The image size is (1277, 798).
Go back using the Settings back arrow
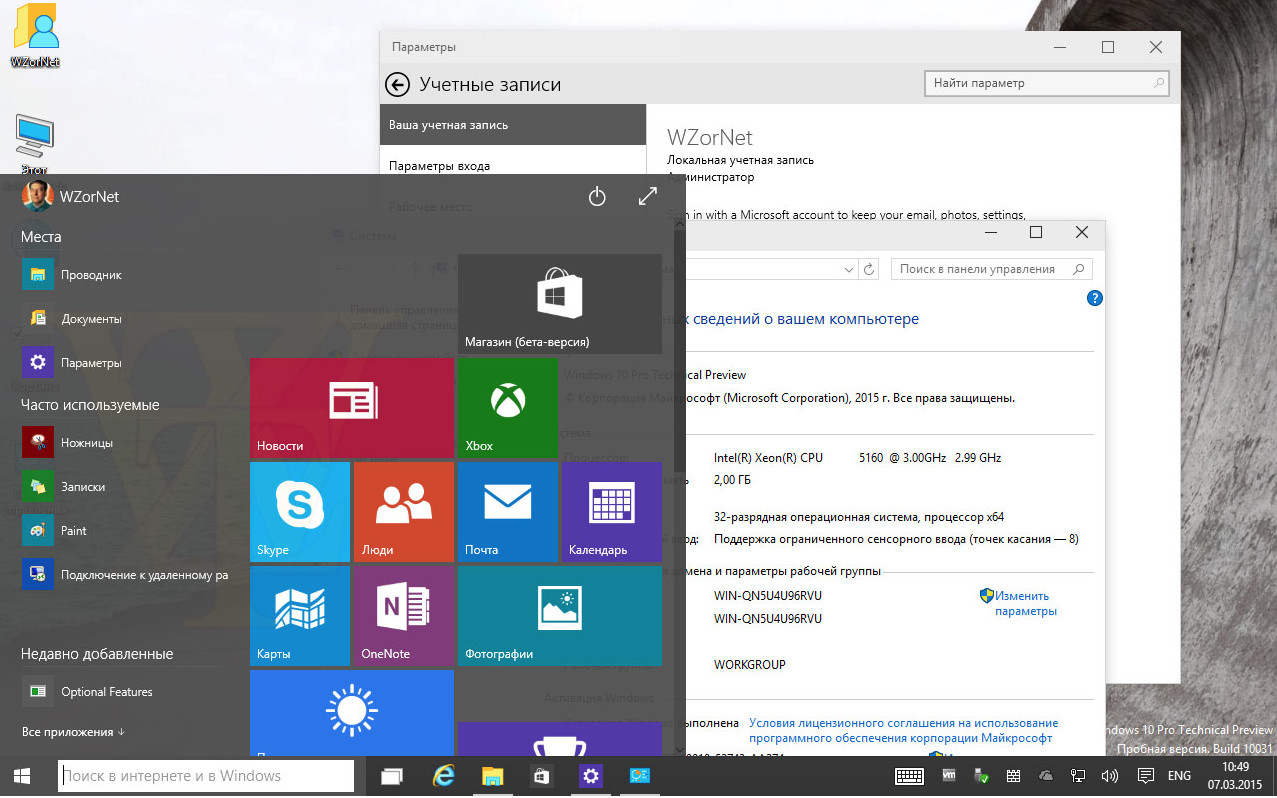(398, 85)
